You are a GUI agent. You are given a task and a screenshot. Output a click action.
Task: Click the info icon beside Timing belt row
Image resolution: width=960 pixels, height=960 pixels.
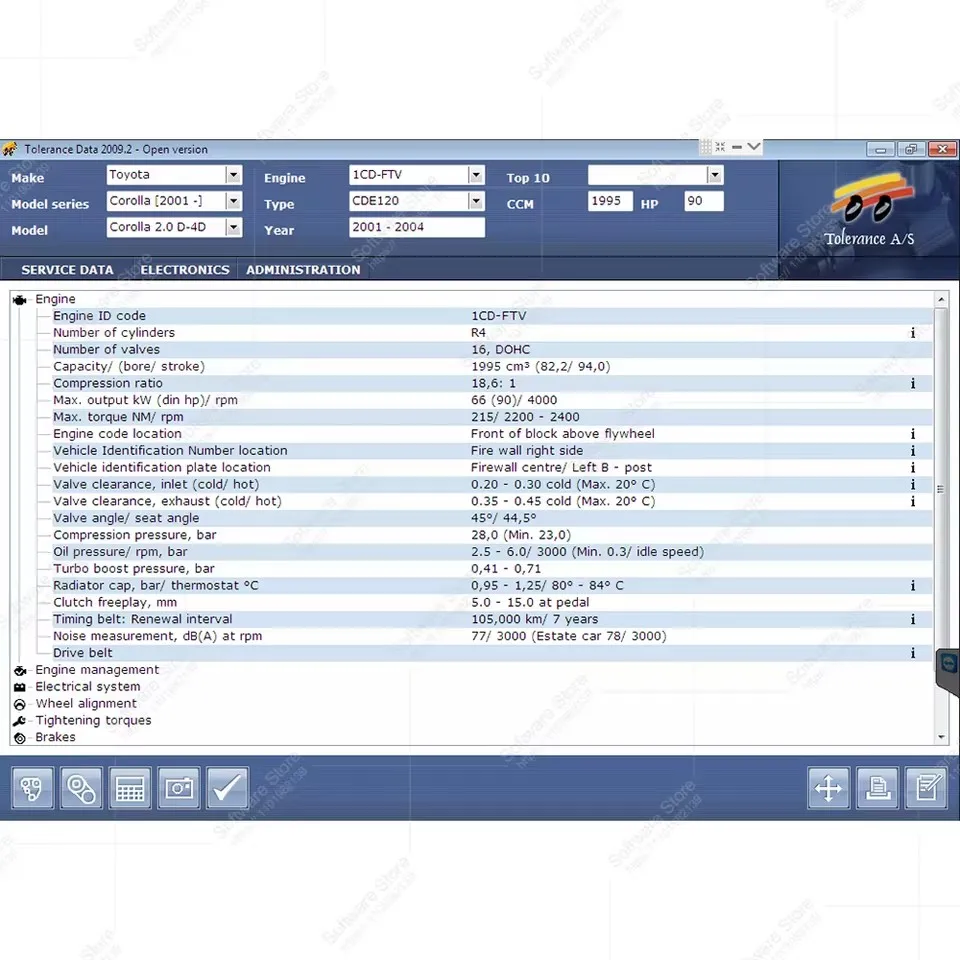click(912, 619)
